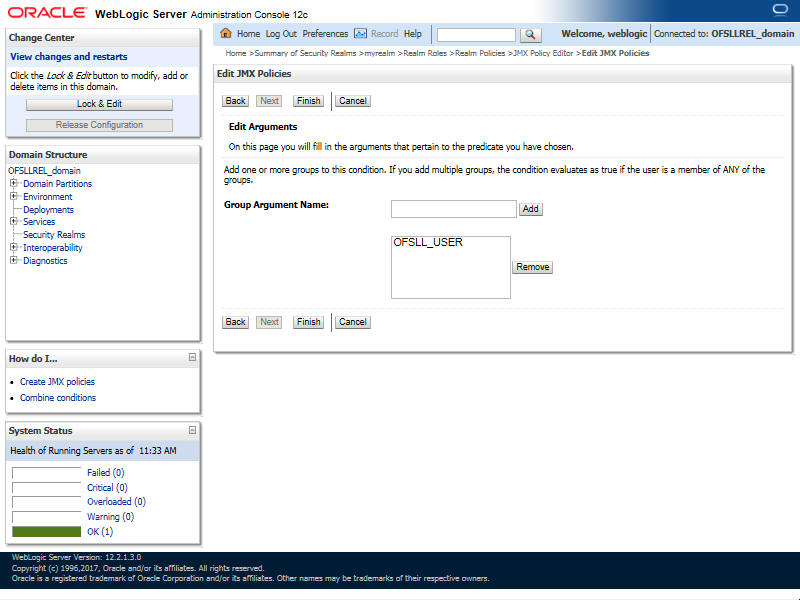The height and width of the screenshot is (600, 800).
Task: Click the bottom Finish button
Action: 308,322
